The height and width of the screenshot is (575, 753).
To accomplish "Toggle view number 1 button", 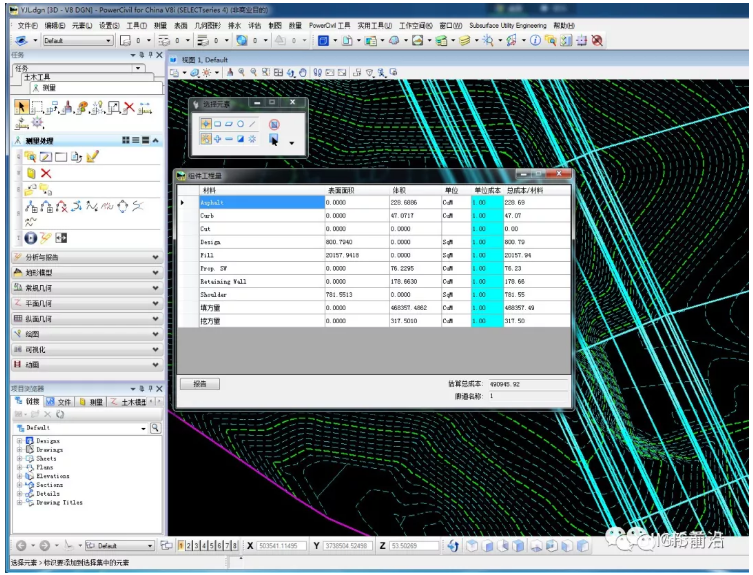I will [x=181, y=546].
